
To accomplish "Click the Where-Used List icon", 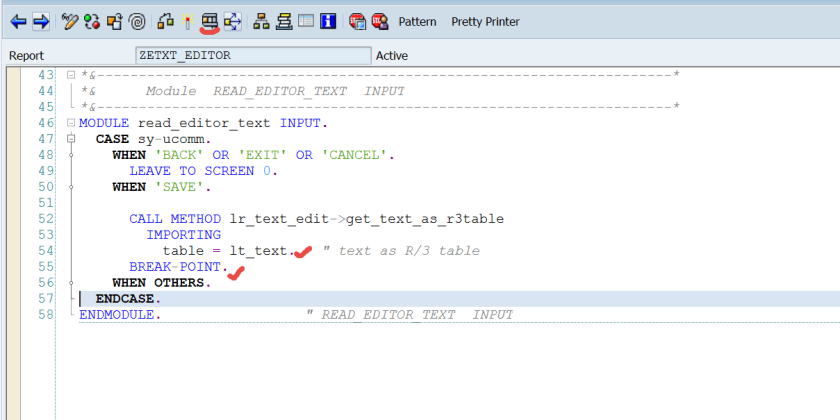I will [233, 20].
